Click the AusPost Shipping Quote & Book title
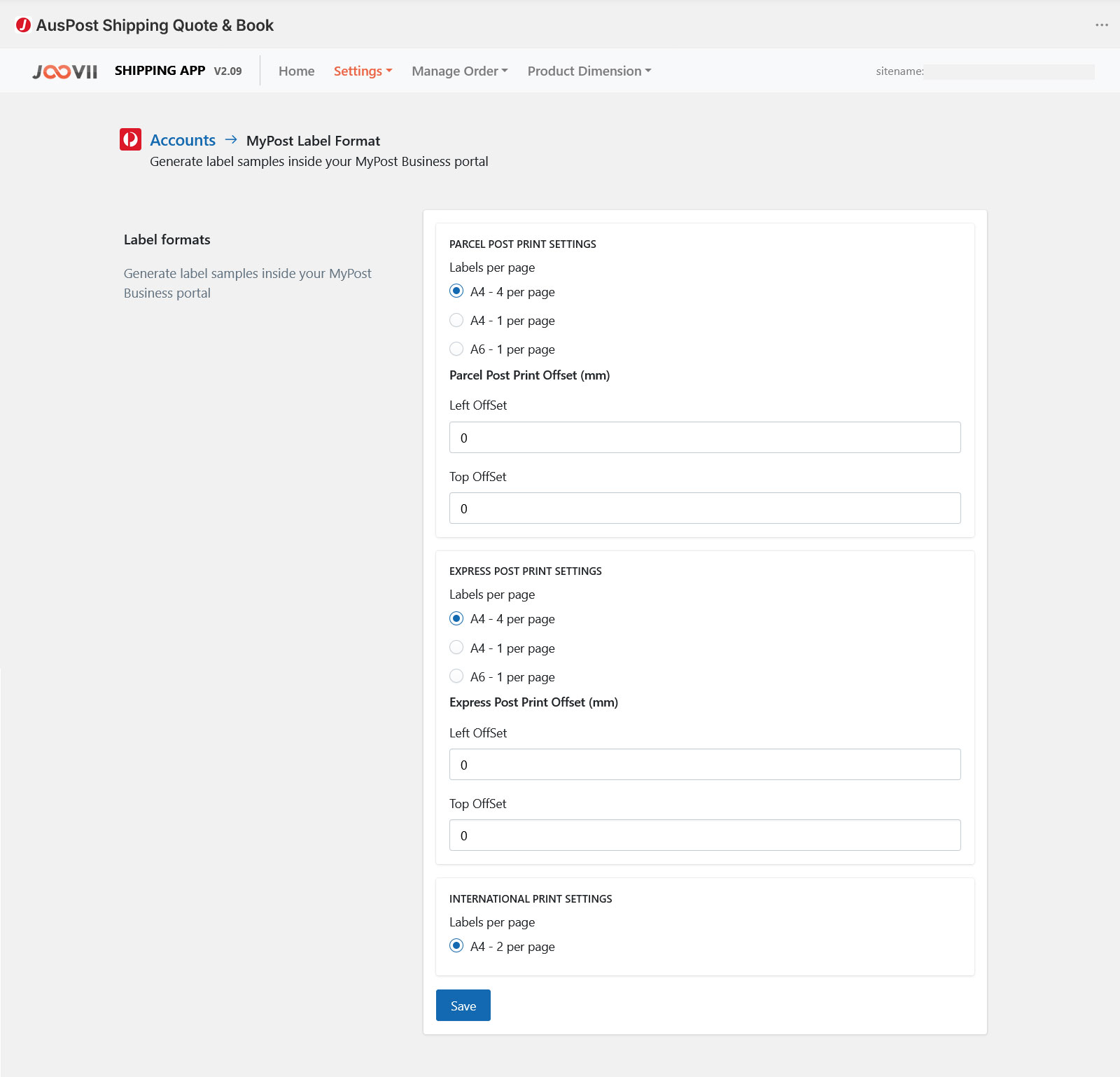Screen dimensions: 1120x1077 tap(155, 25)
